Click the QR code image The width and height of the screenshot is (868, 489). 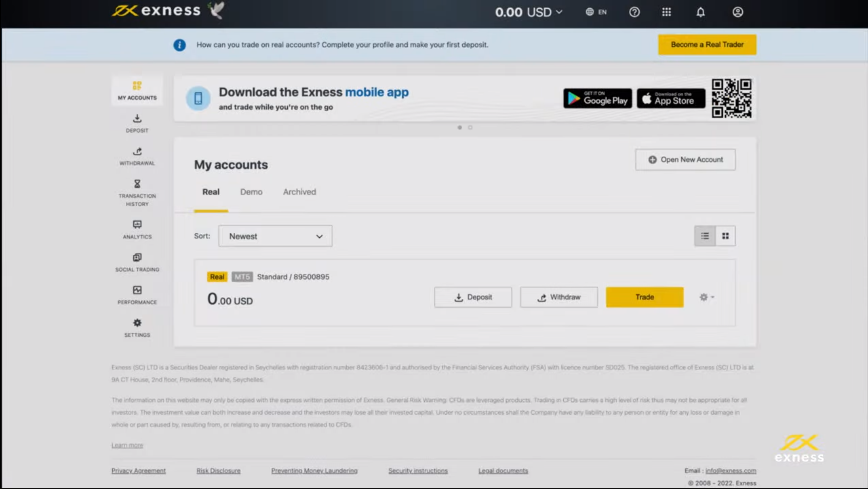click(731, 98)
